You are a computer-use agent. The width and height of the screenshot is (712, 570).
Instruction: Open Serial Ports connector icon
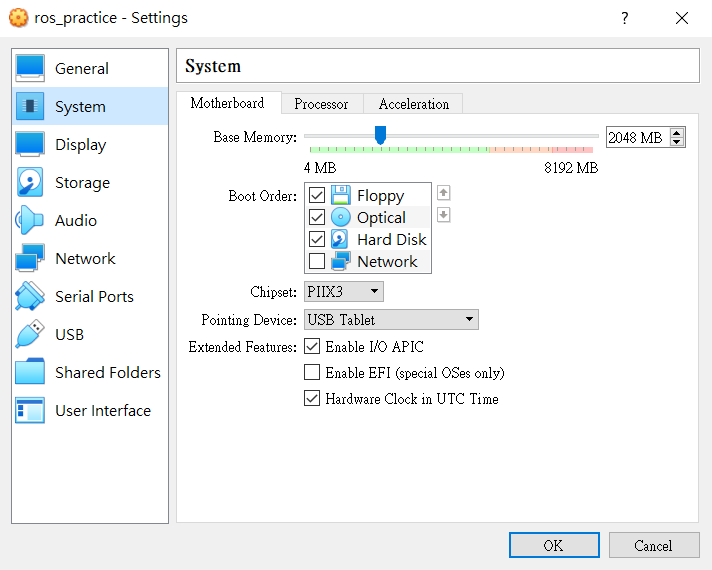pos(30,296)
